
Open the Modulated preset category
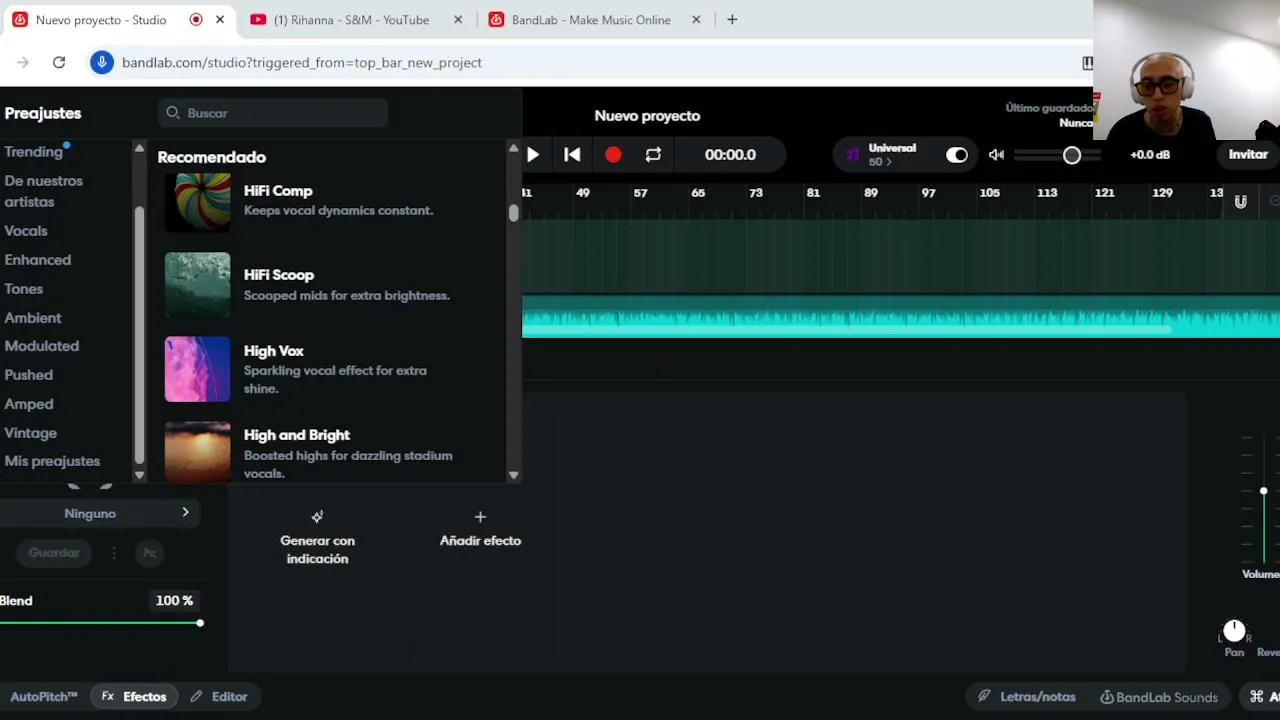[42, 346]
